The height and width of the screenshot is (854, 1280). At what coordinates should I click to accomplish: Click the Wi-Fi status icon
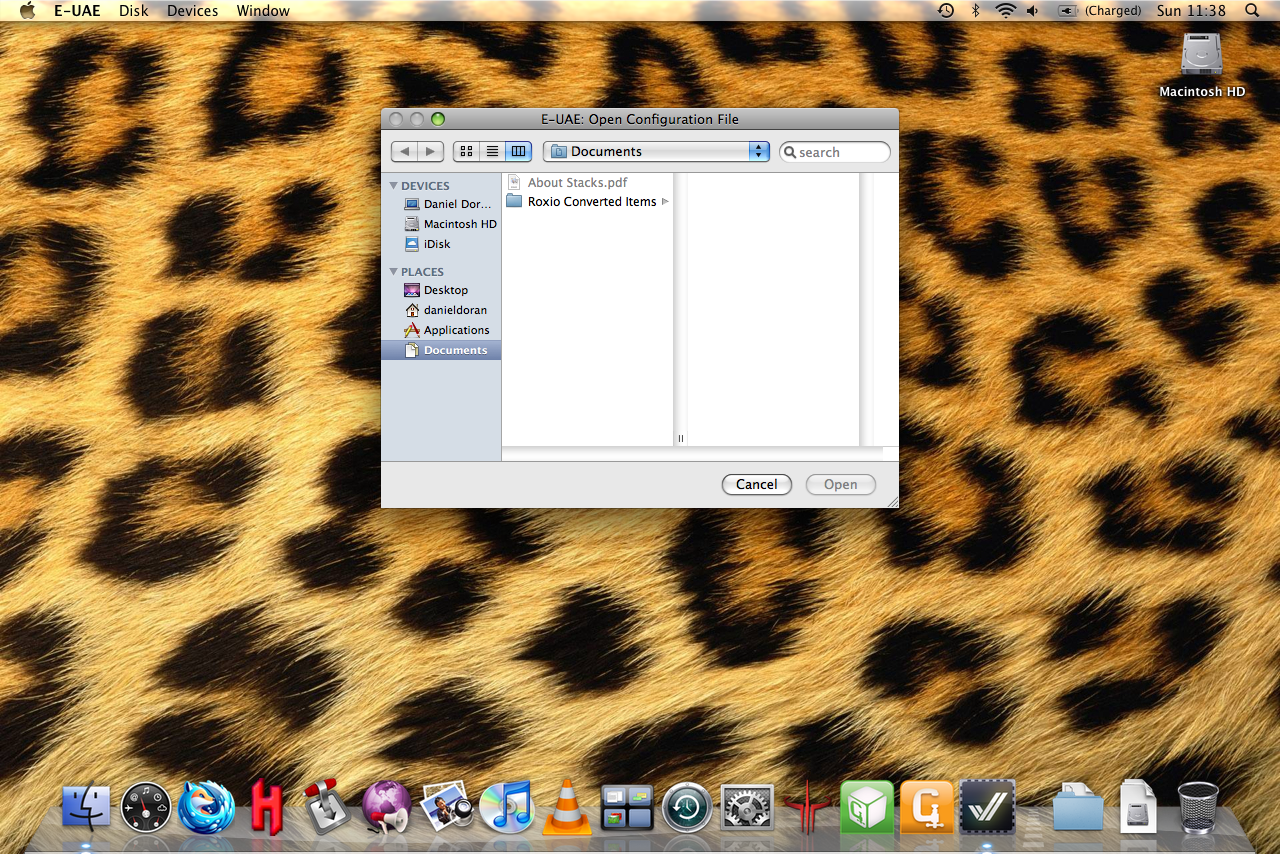point(1005,11)
